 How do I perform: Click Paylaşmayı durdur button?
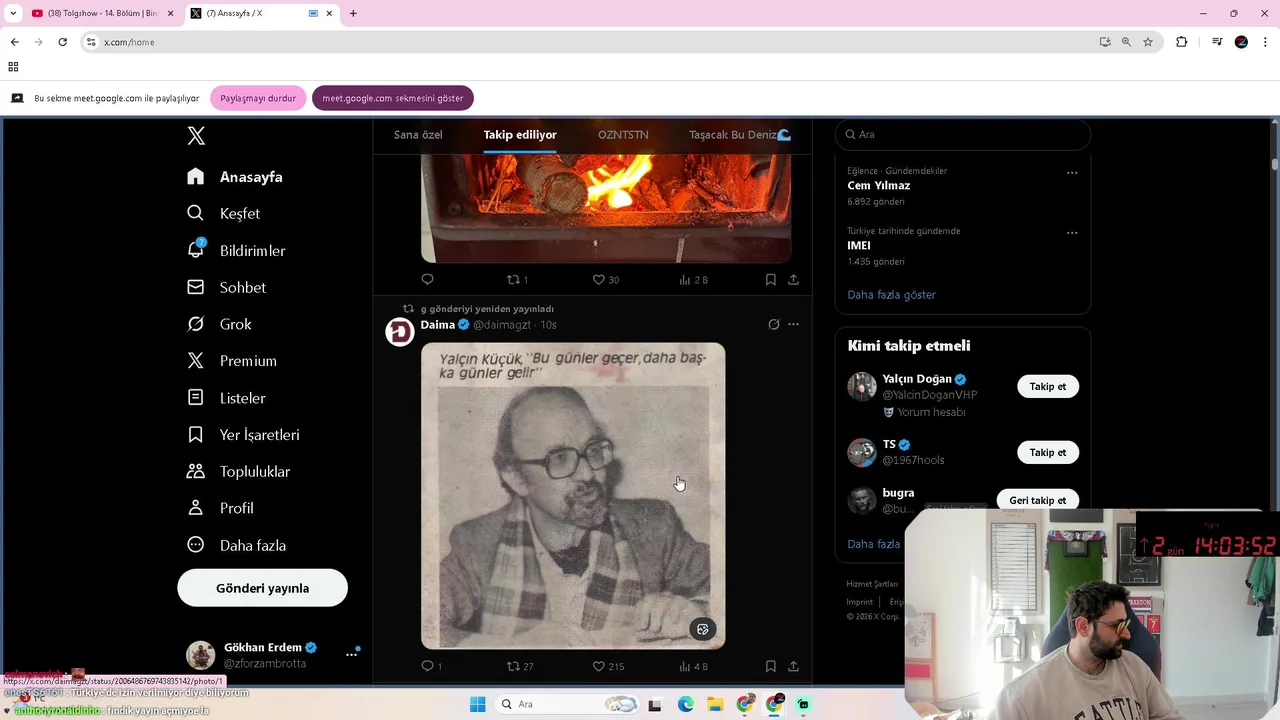point(258,98)
